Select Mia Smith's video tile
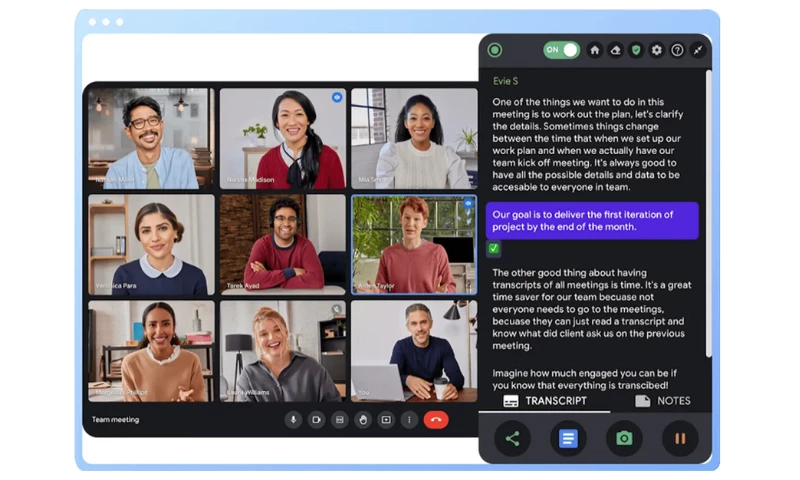 [x=414, y=139]
